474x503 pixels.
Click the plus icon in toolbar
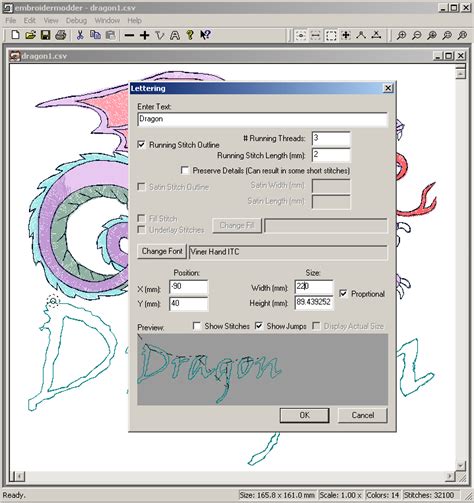click(145, 35)
